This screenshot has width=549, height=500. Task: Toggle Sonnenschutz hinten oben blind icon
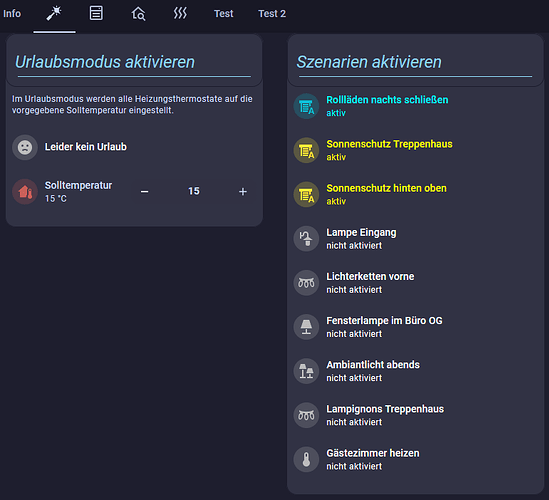(306, 194)
